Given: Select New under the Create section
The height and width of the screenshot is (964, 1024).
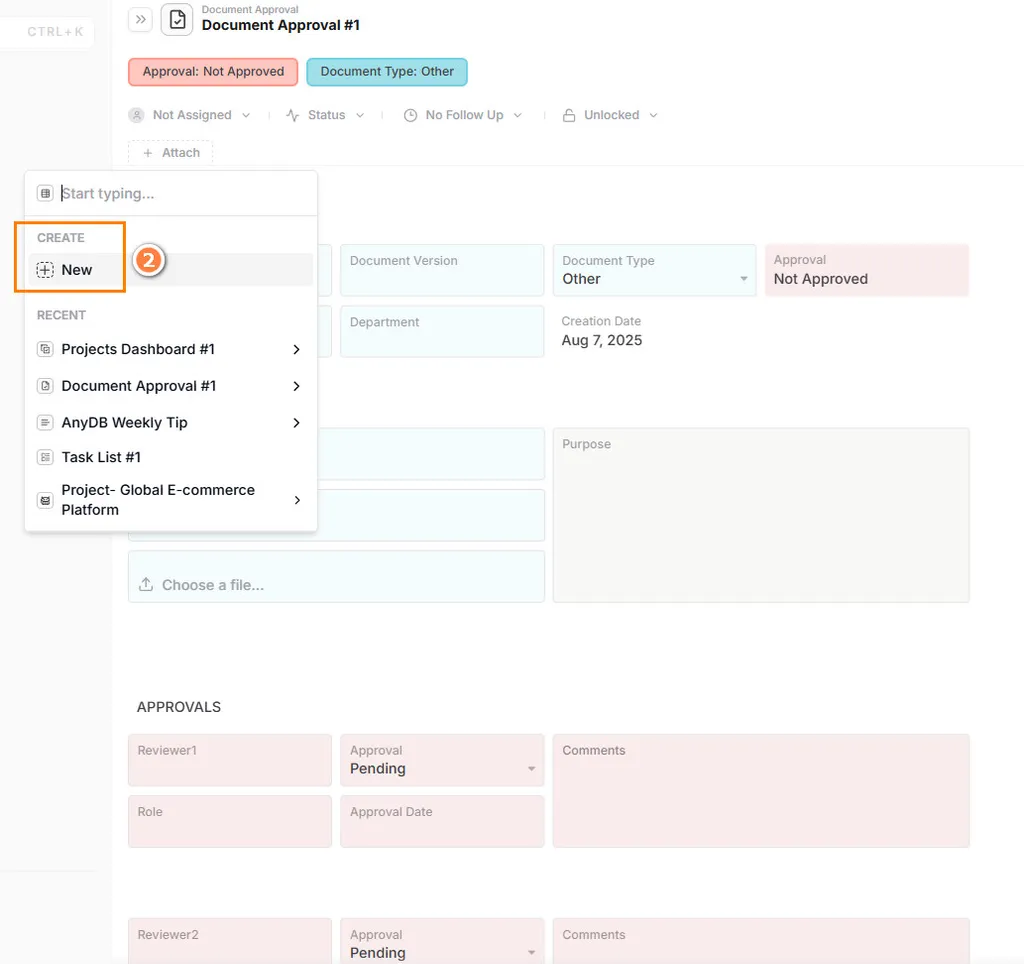Looking at the screenshot, I should coord(76,270).
